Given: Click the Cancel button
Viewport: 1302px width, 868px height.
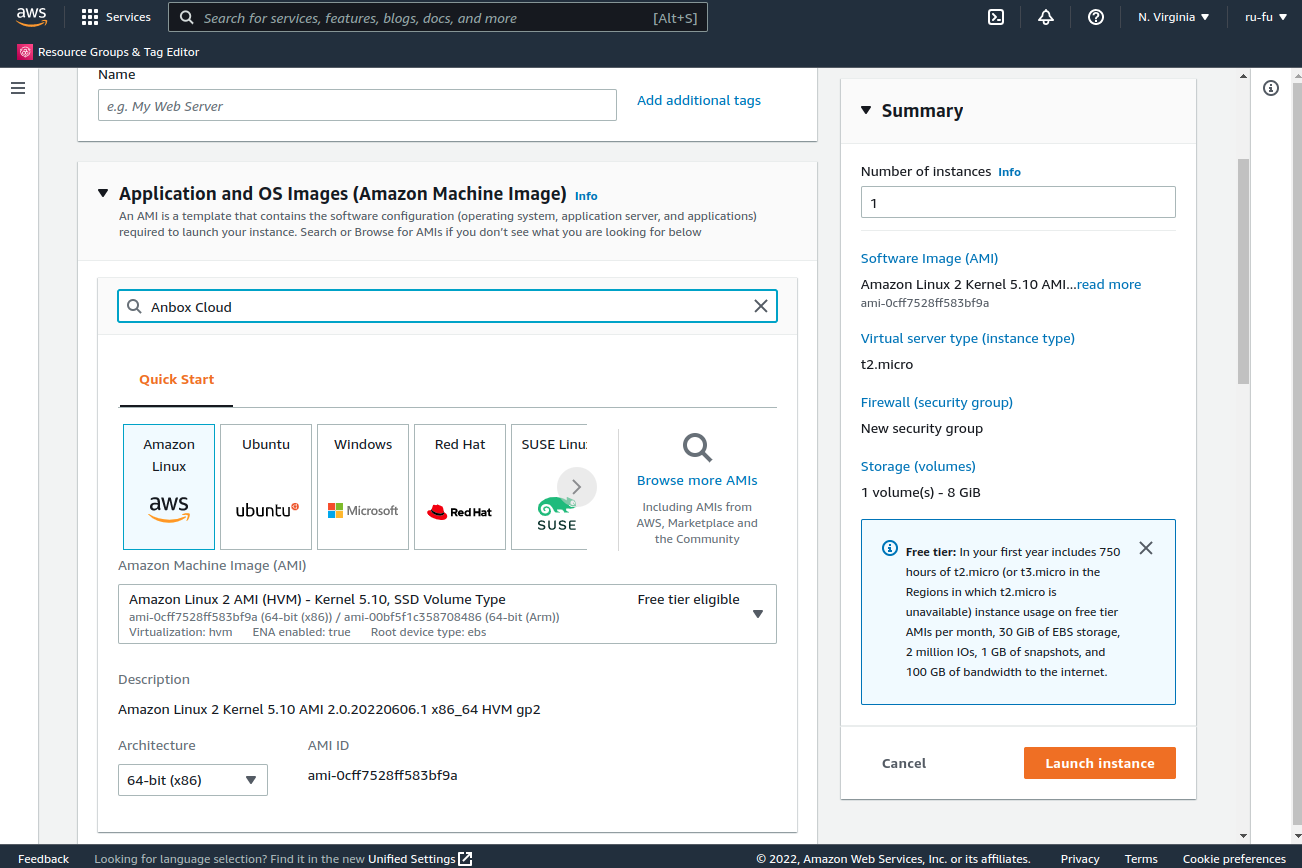Looking at the screenshot, I should point(904,763).
